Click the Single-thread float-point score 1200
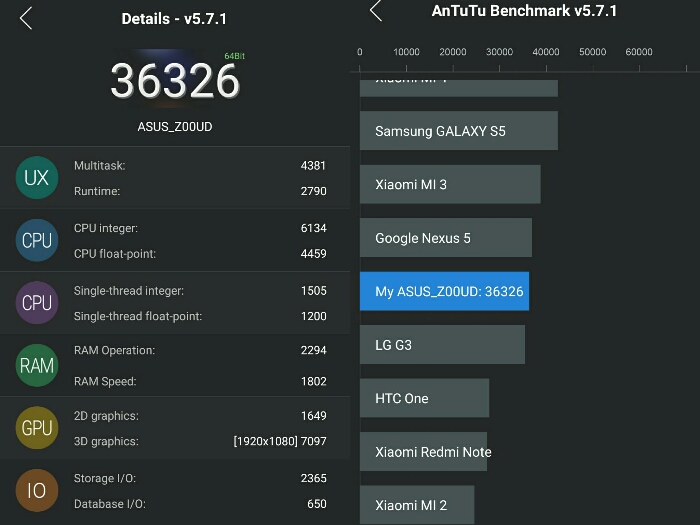 (313, 316)
